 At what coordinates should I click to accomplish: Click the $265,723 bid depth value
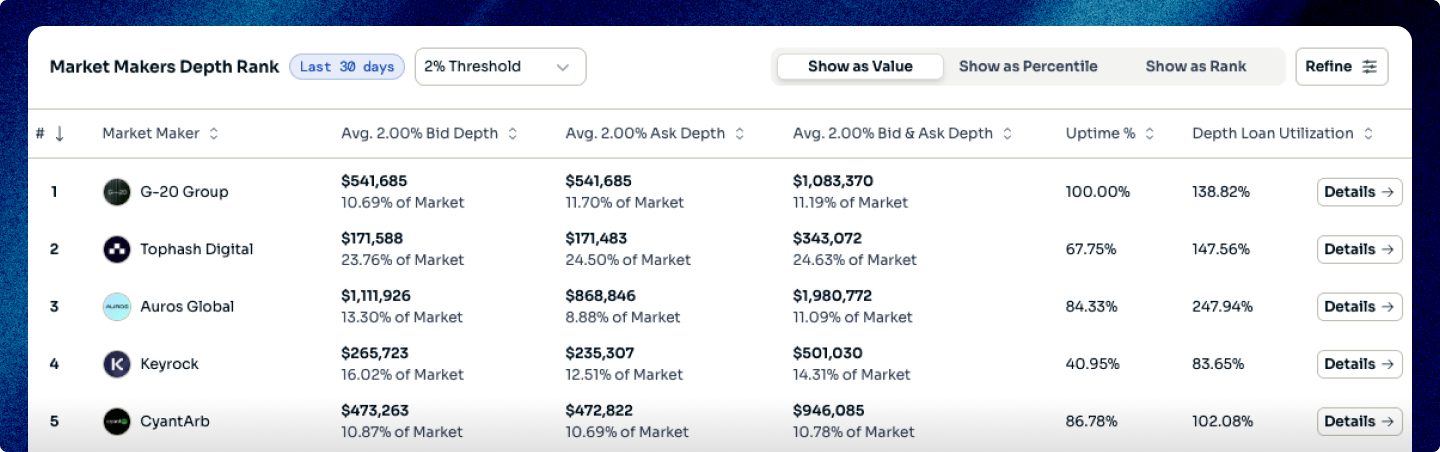pyautogui.click(x=375, y=353)
